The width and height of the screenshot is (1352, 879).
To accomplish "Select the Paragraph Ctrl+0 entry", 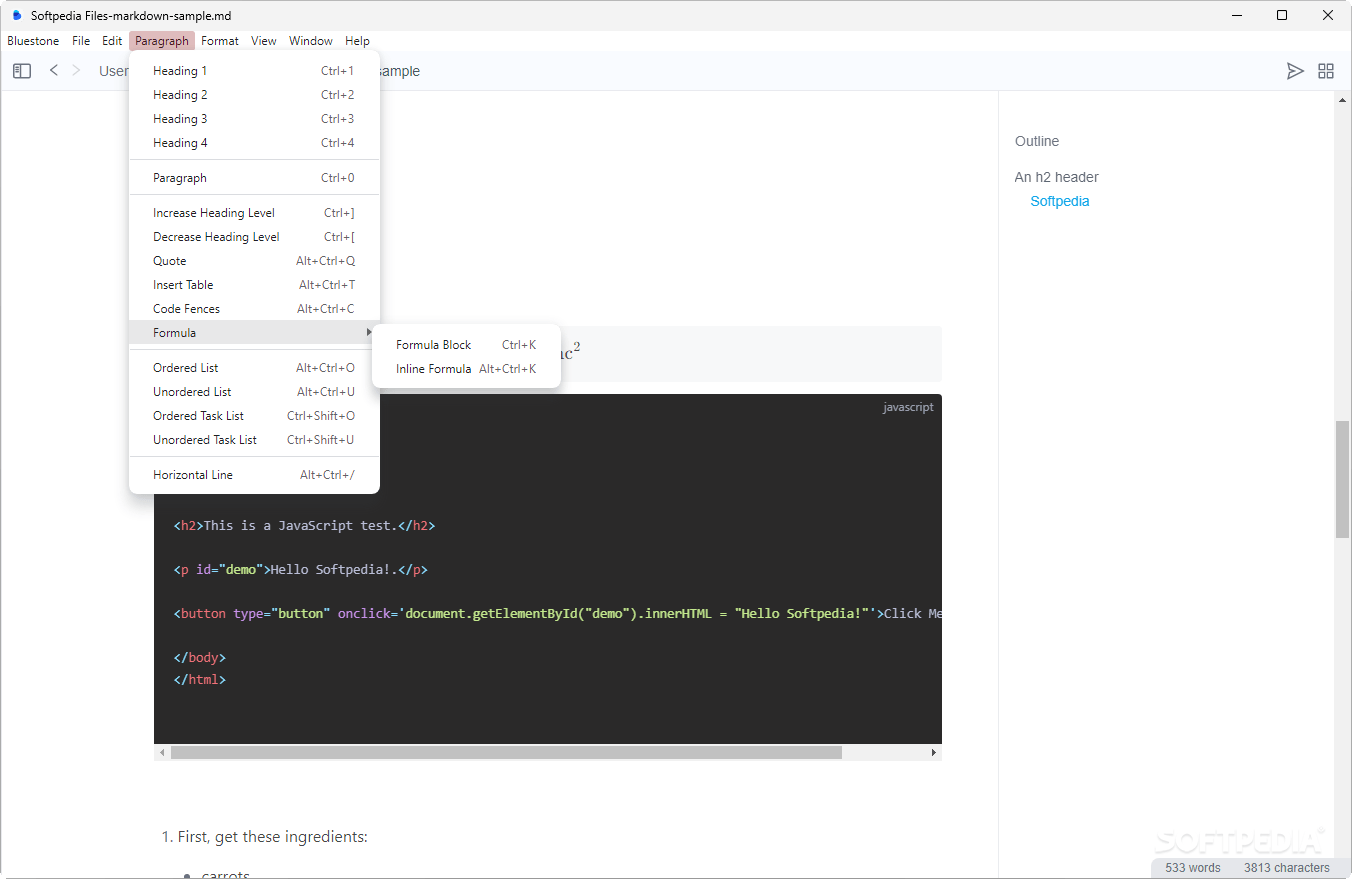I will tap(254, 178).
